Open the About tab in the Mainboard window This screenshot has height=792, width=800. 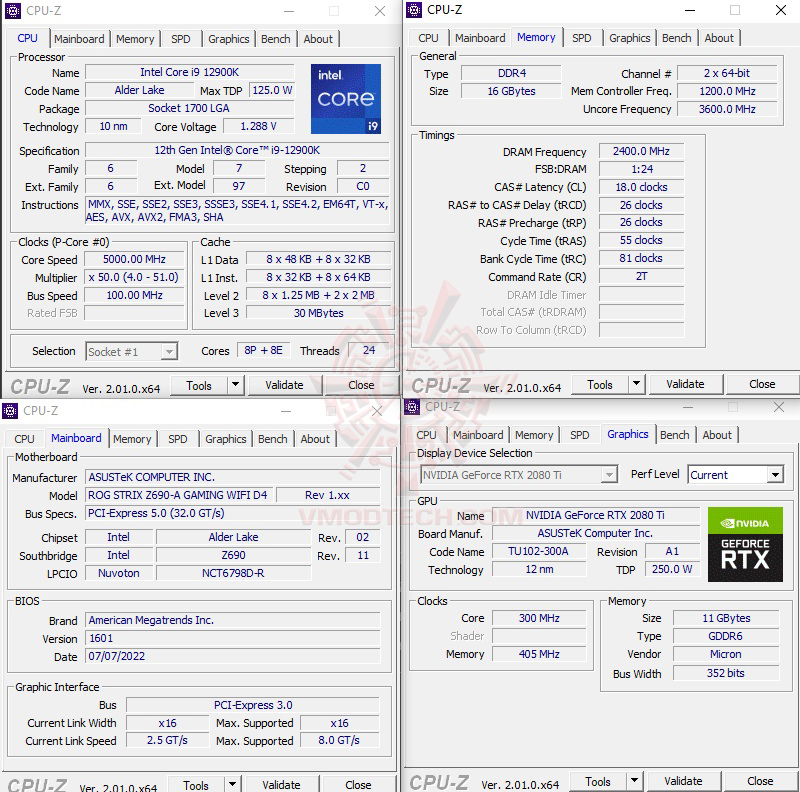pyautogui.click(x=316, y=439)
